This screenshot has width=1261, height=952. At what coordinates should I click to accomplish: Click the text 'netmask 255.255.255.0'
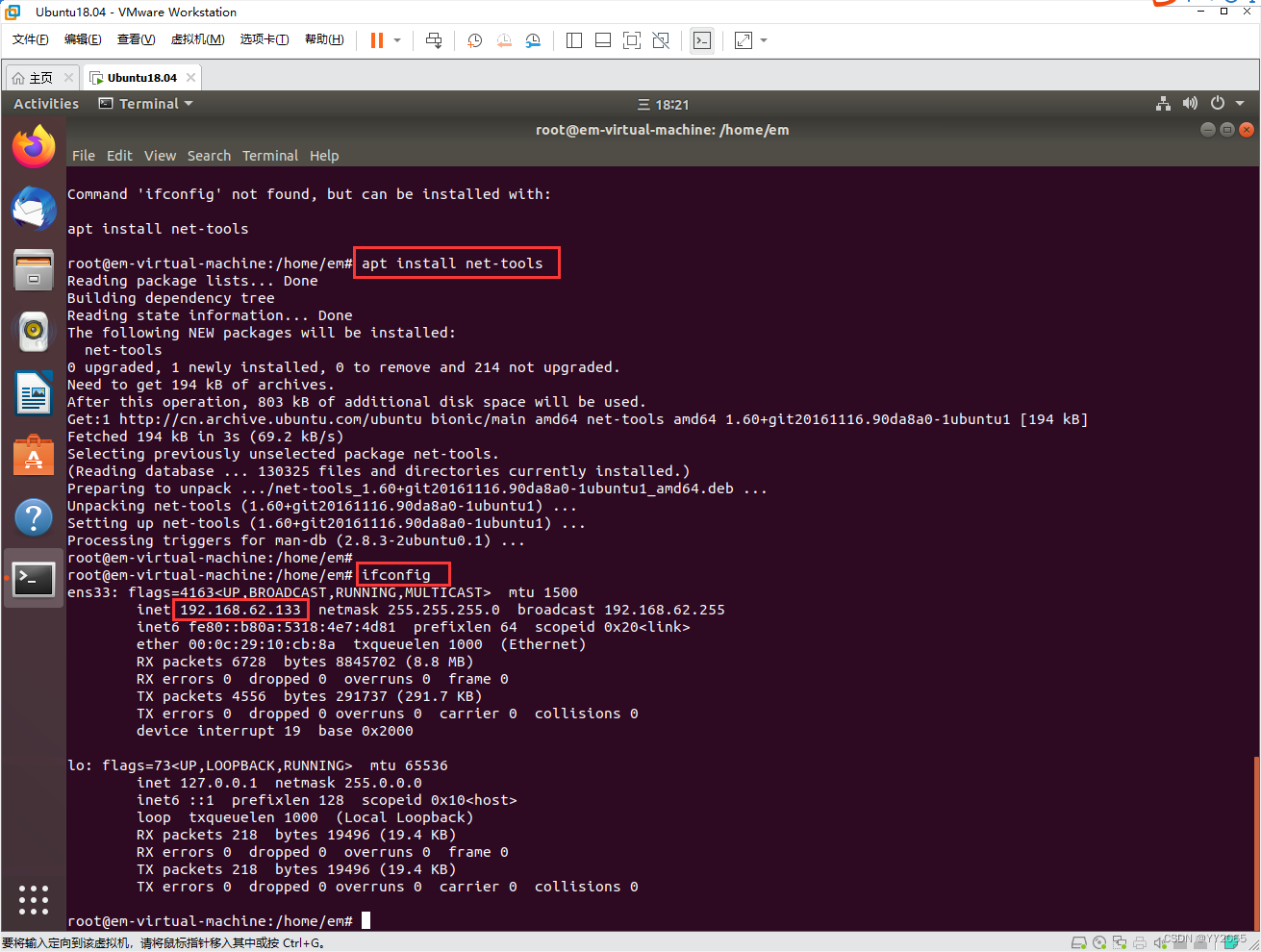409,610
